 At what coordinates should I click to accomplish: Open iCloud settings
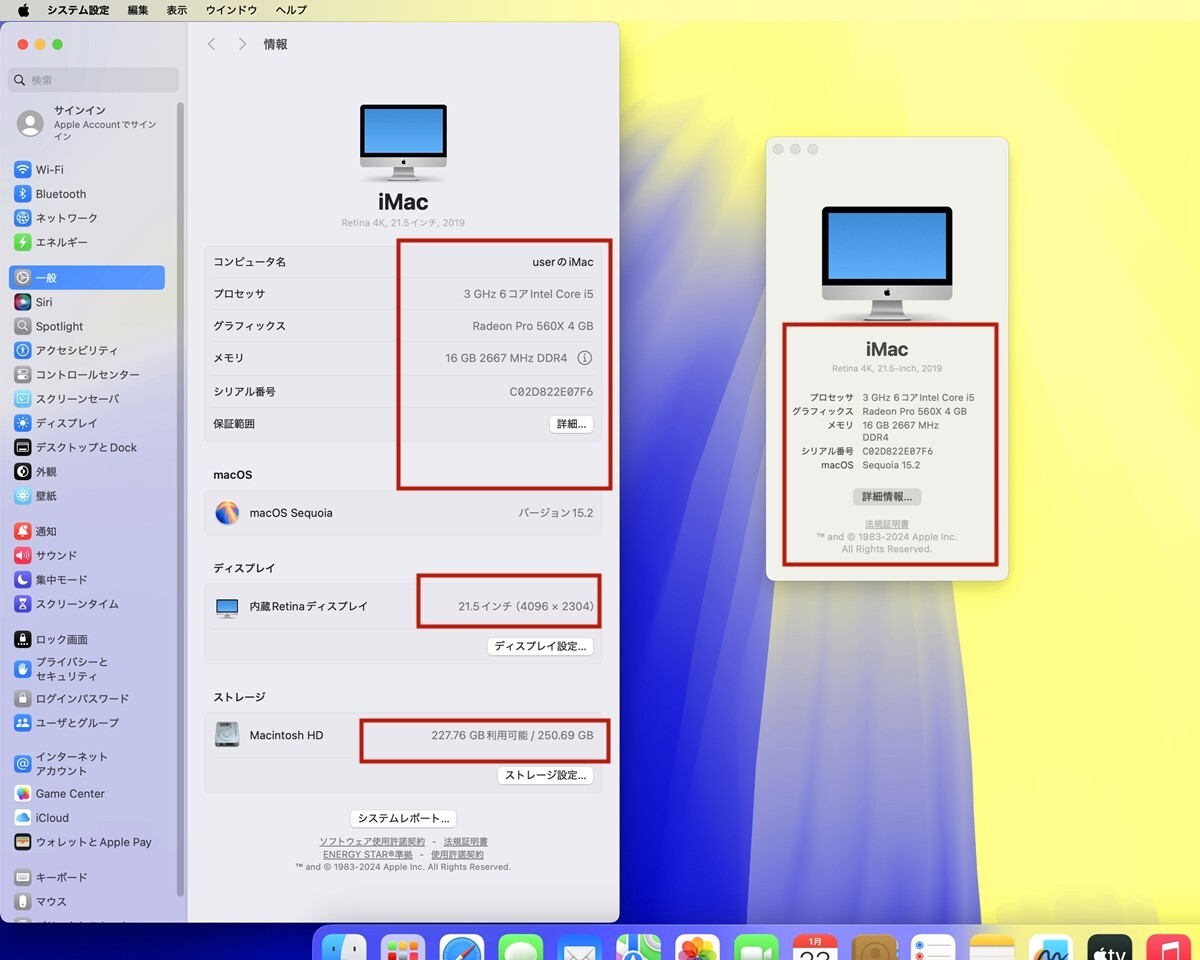tap(87, 817)
